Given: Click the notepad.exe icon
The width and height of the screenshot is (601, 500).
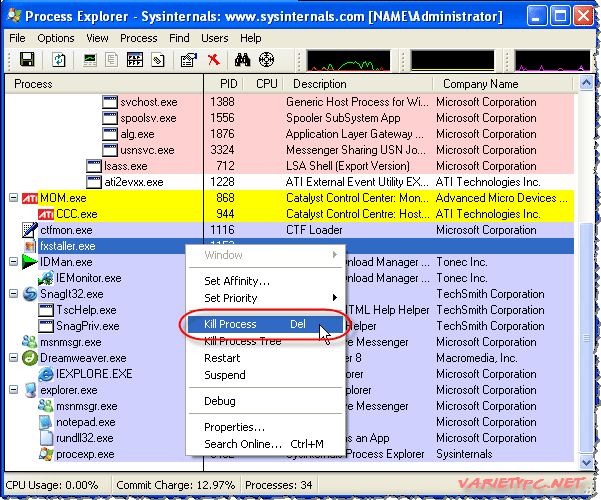Looking at the screenshot, I should [x=46, y=422].
